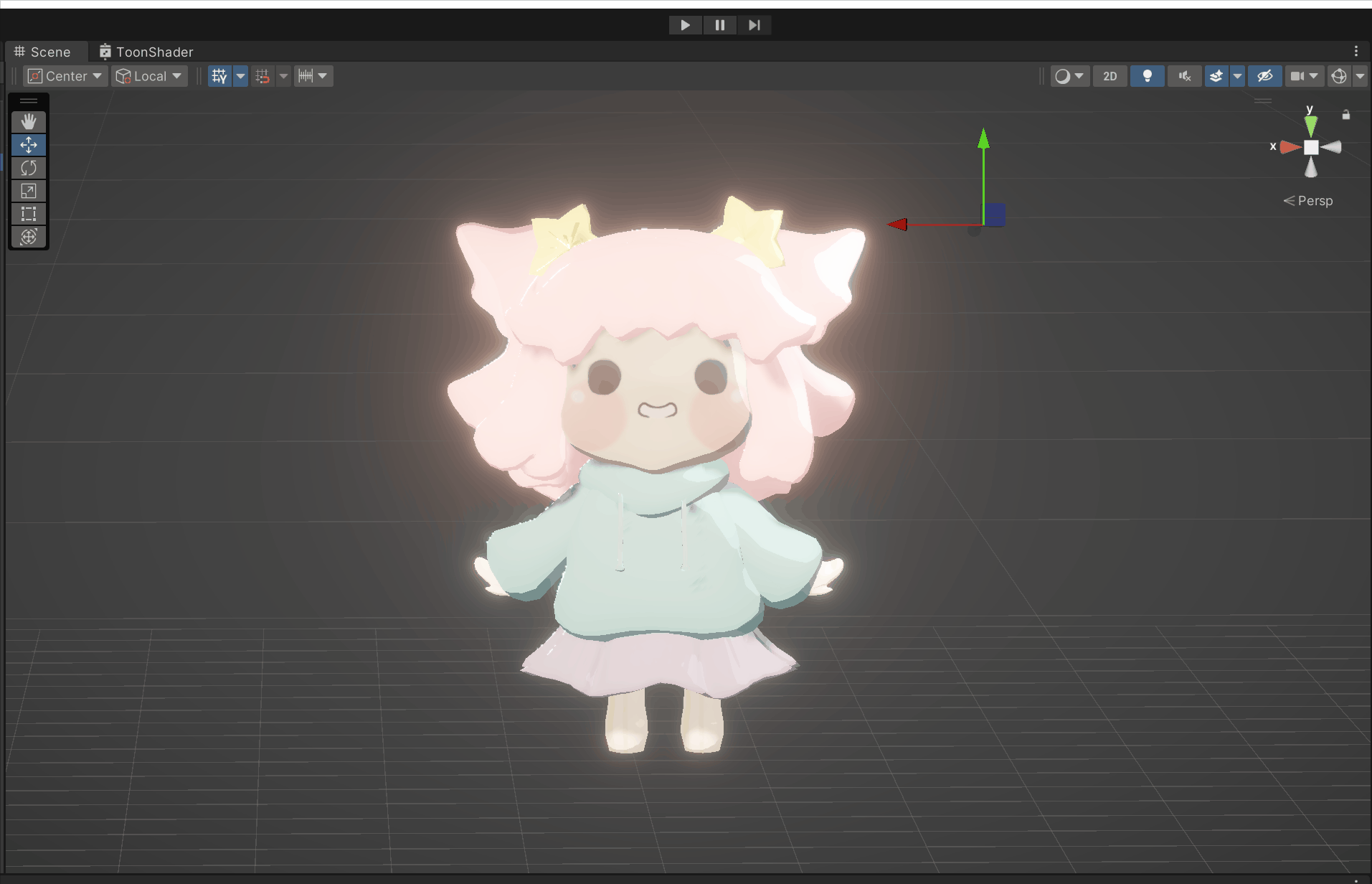Select the Rotate tool
Image resolution: width=1372 pixels, height=884 pixels.
[29, 168]
